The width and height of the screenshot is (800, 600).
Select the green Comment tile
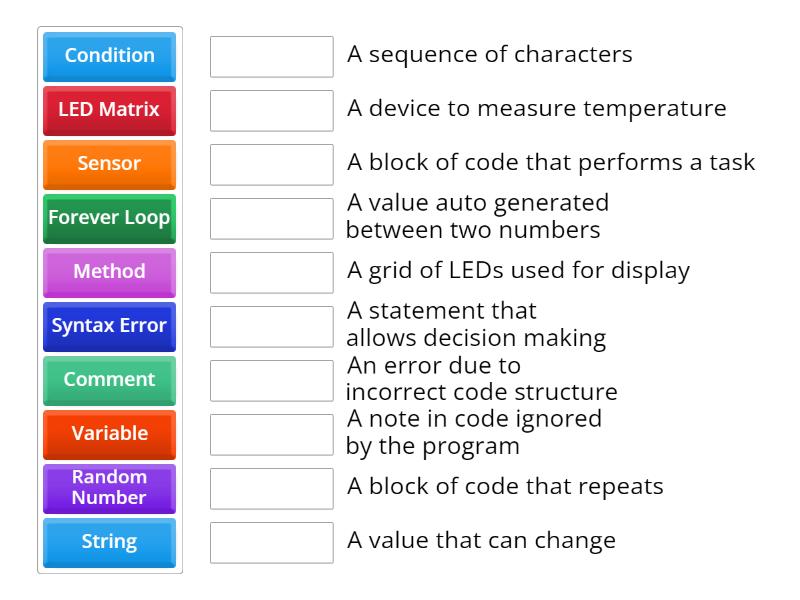[x=109, y=380]
